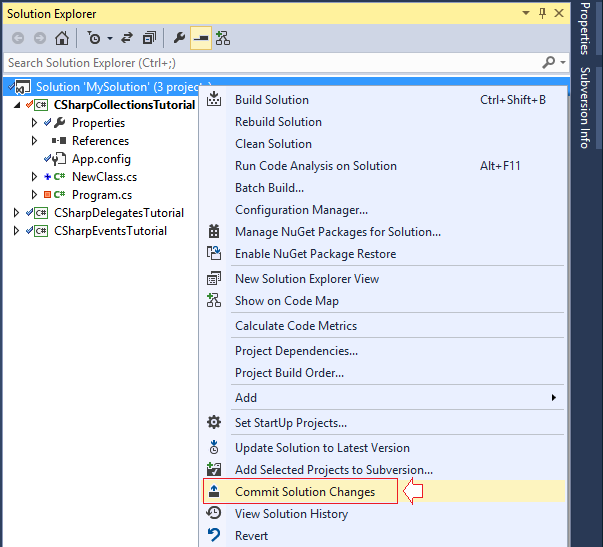Click the NuGet package menu icon
The image size is (603, 547).
click(214, 231)
